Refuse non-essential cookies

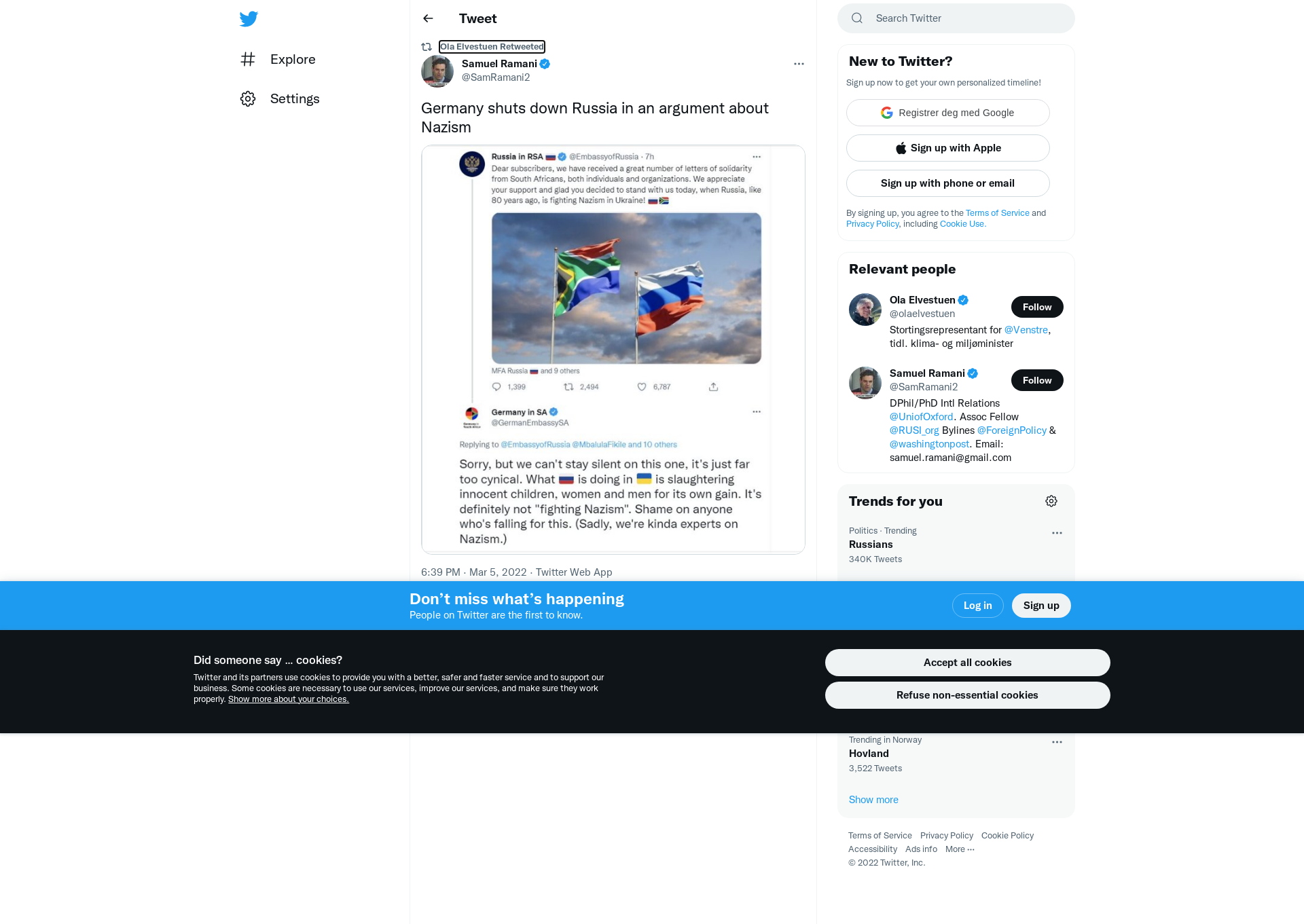(x=967, y=695)
